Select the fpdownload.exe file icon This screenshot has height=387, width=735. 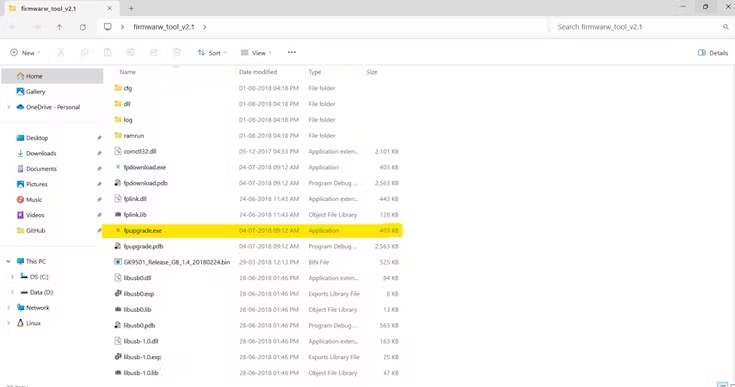118,167
